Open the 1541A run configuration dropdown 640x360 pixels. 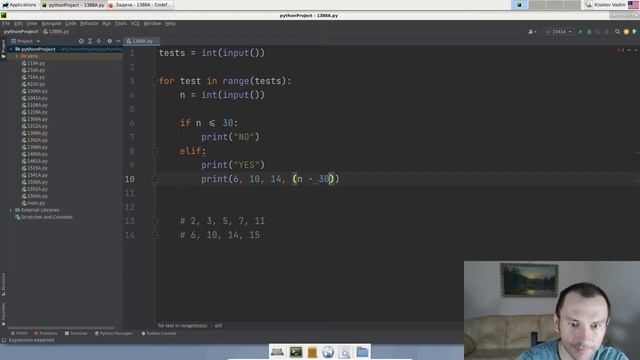(558, 32)
